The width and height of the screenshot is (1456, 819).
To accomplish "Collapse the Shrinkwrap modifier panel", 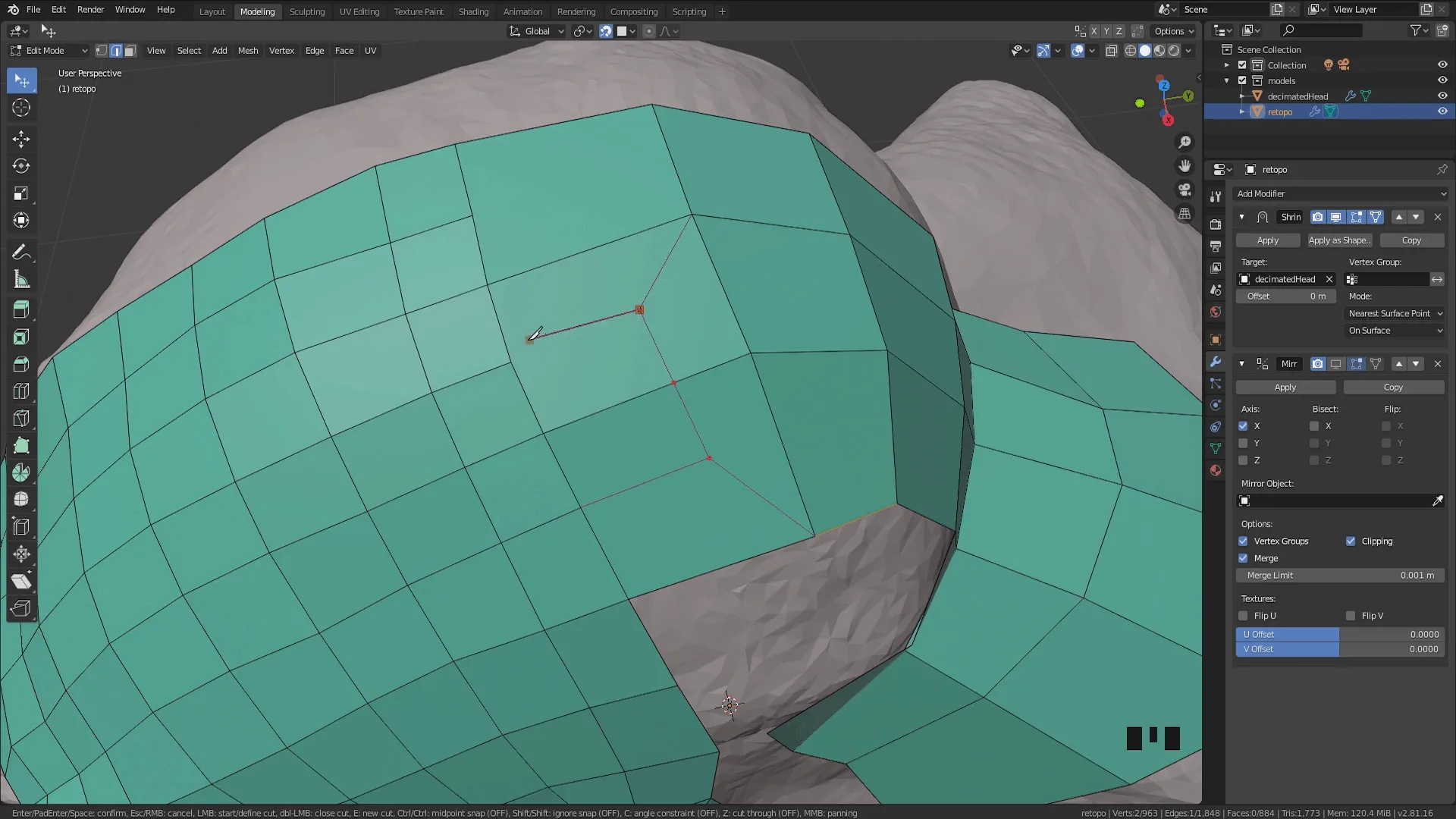I will [x=1241, y=217].
